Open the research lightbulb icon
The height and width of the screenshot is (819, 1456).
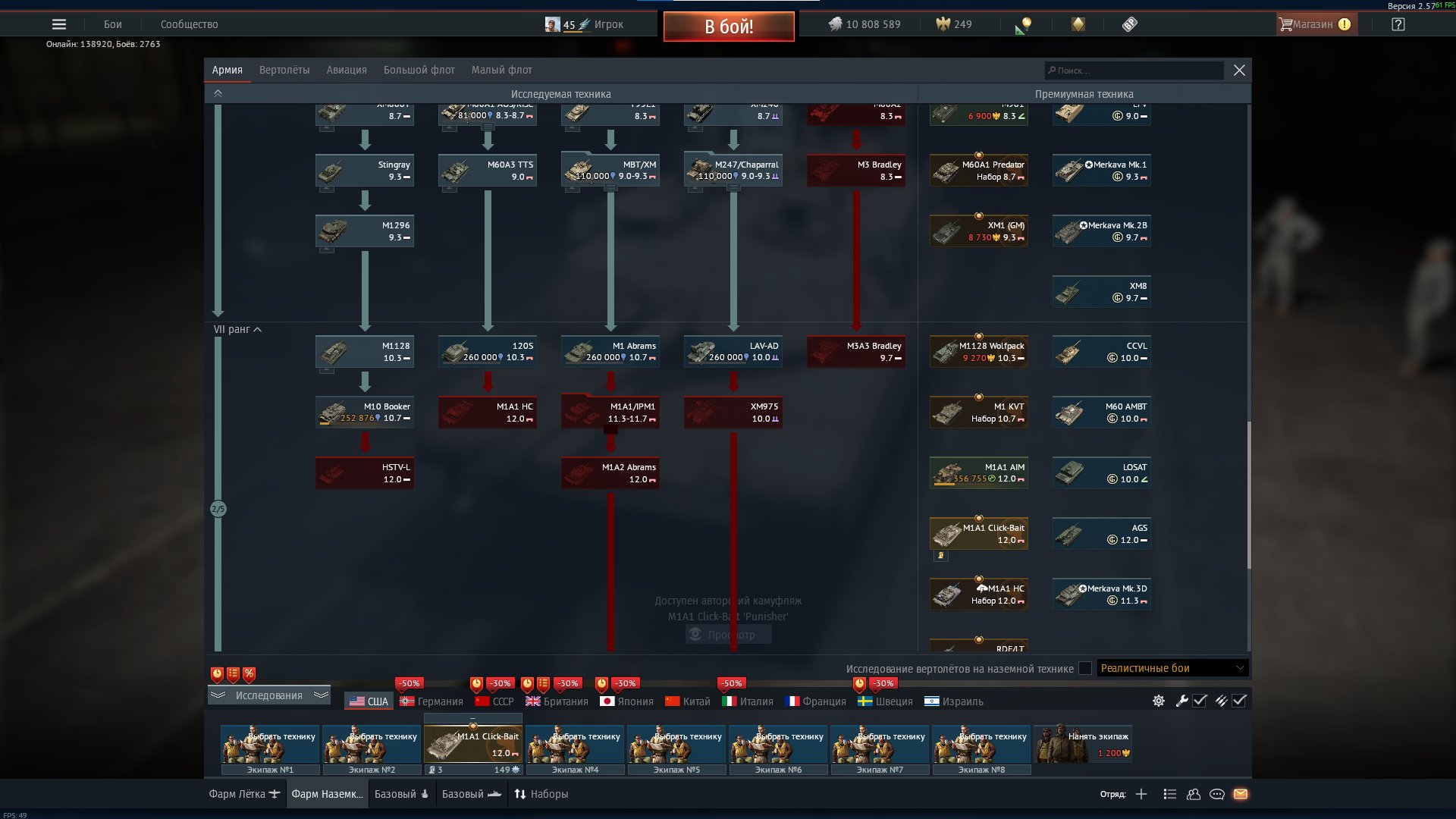tap(1024, 25)
